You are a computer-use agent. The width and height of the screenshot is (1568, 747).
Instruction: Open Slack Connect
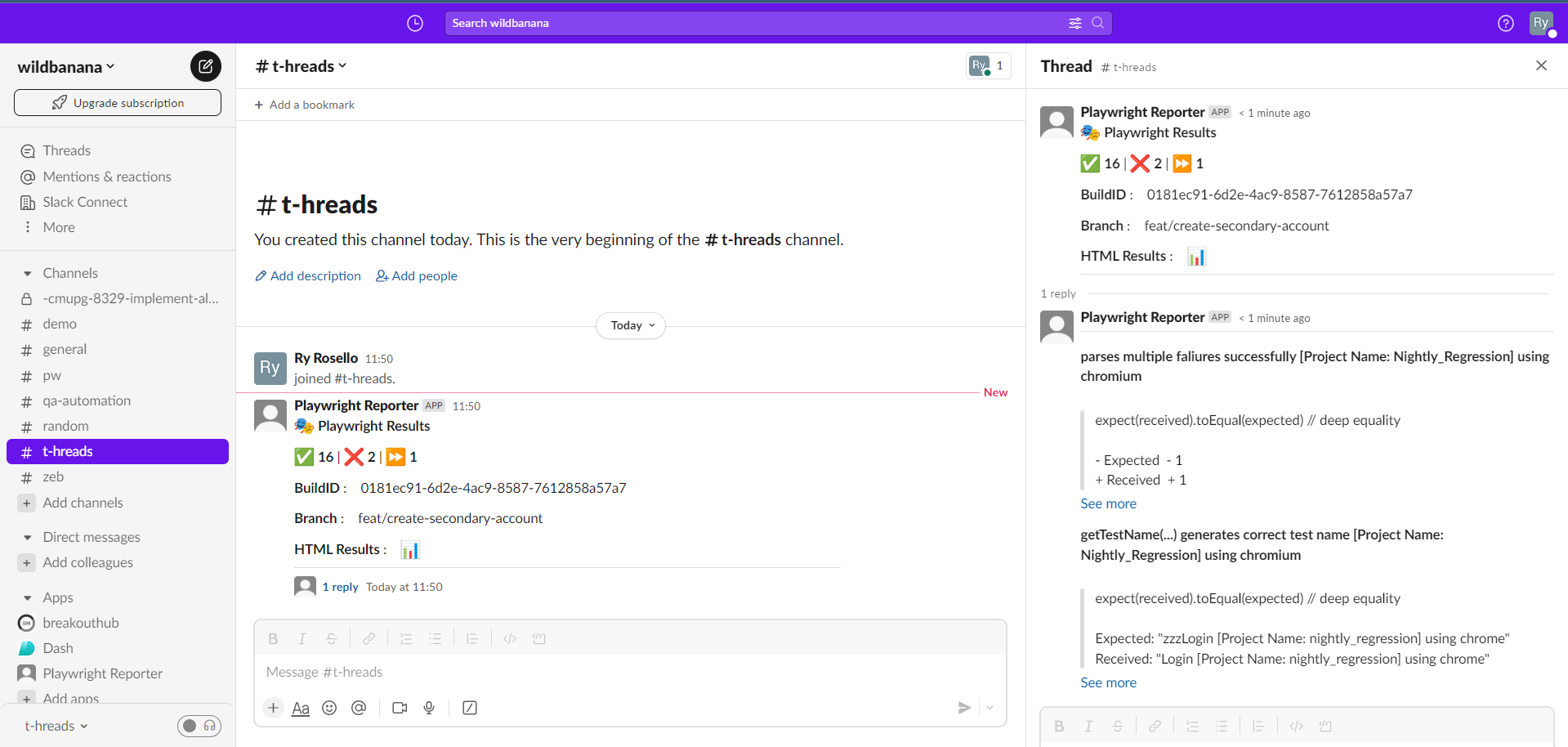coord(118,202)
